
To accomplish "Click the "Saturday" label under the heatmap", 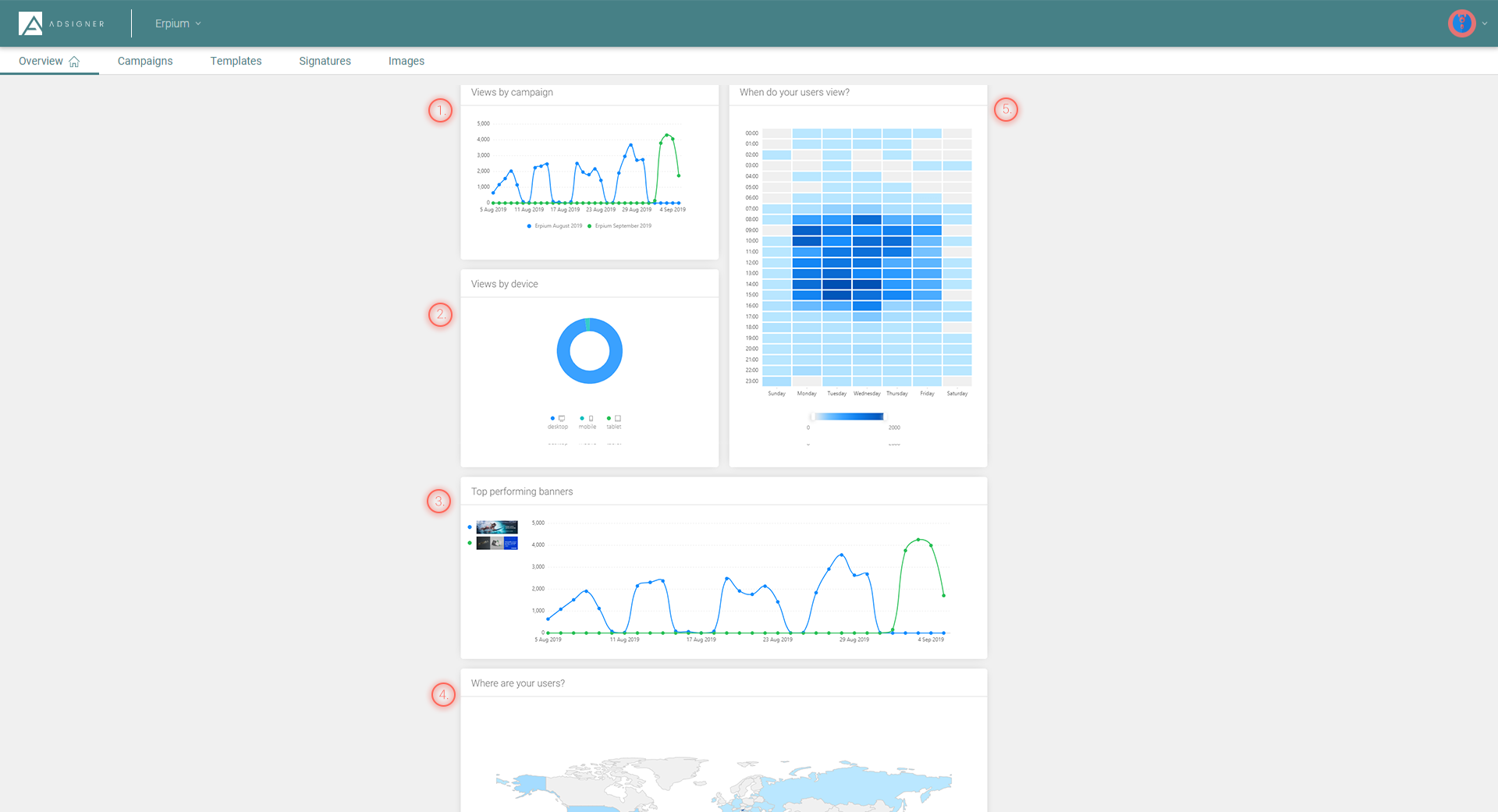I will pos(957,394).
